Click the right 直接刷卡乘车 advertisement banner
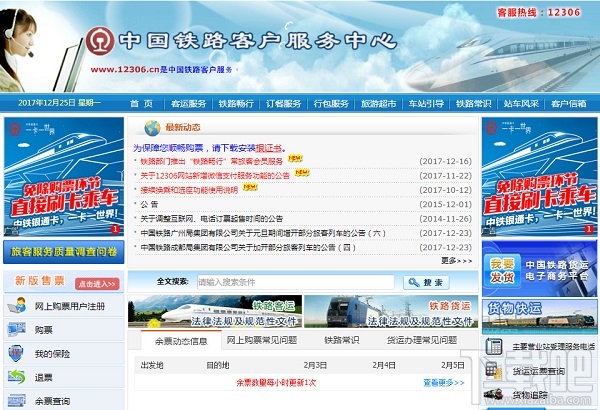This screenshot has width=600, height=410. (539, 176)
